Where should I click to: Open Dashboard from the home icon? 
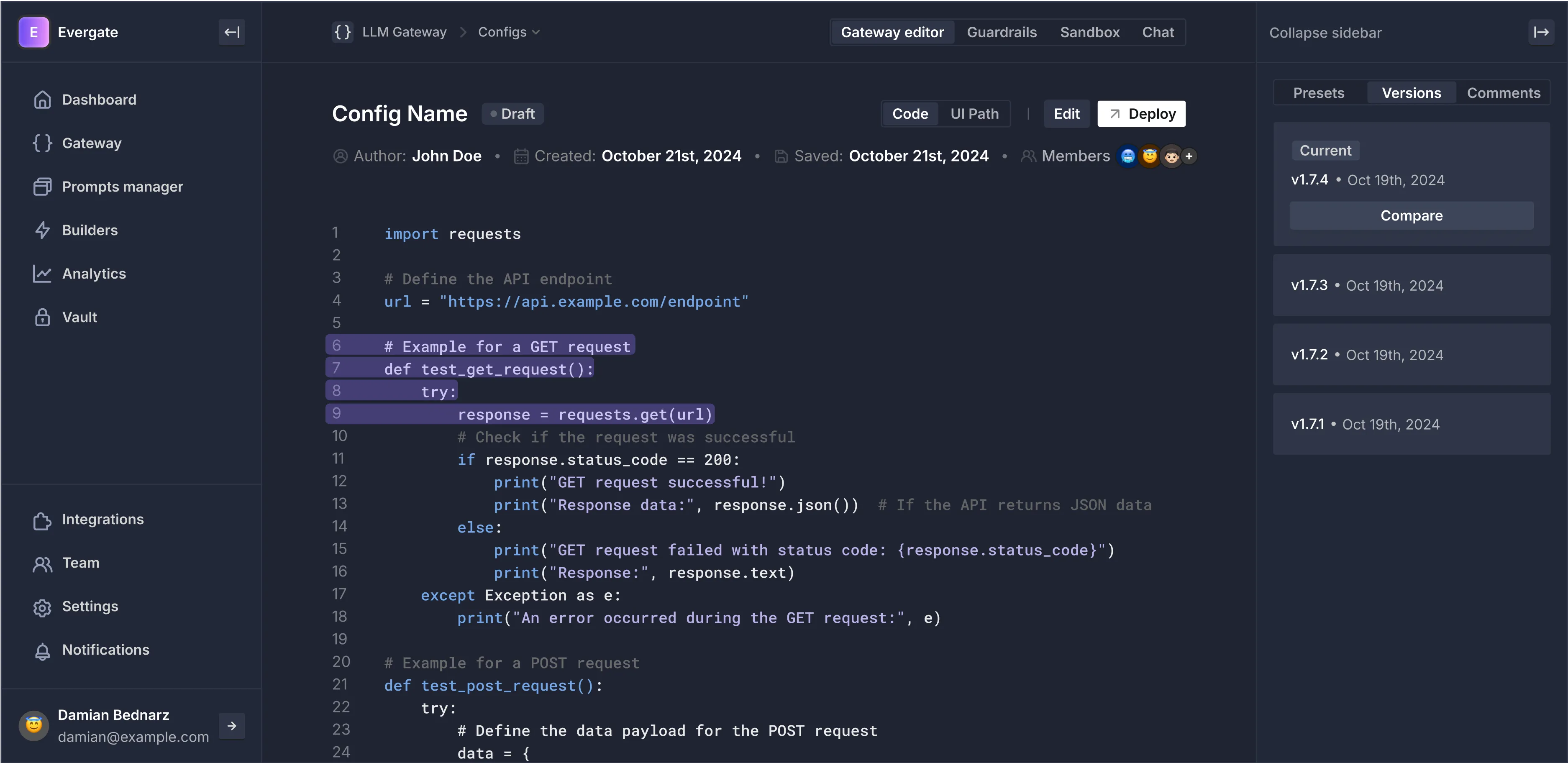point(42,100)
